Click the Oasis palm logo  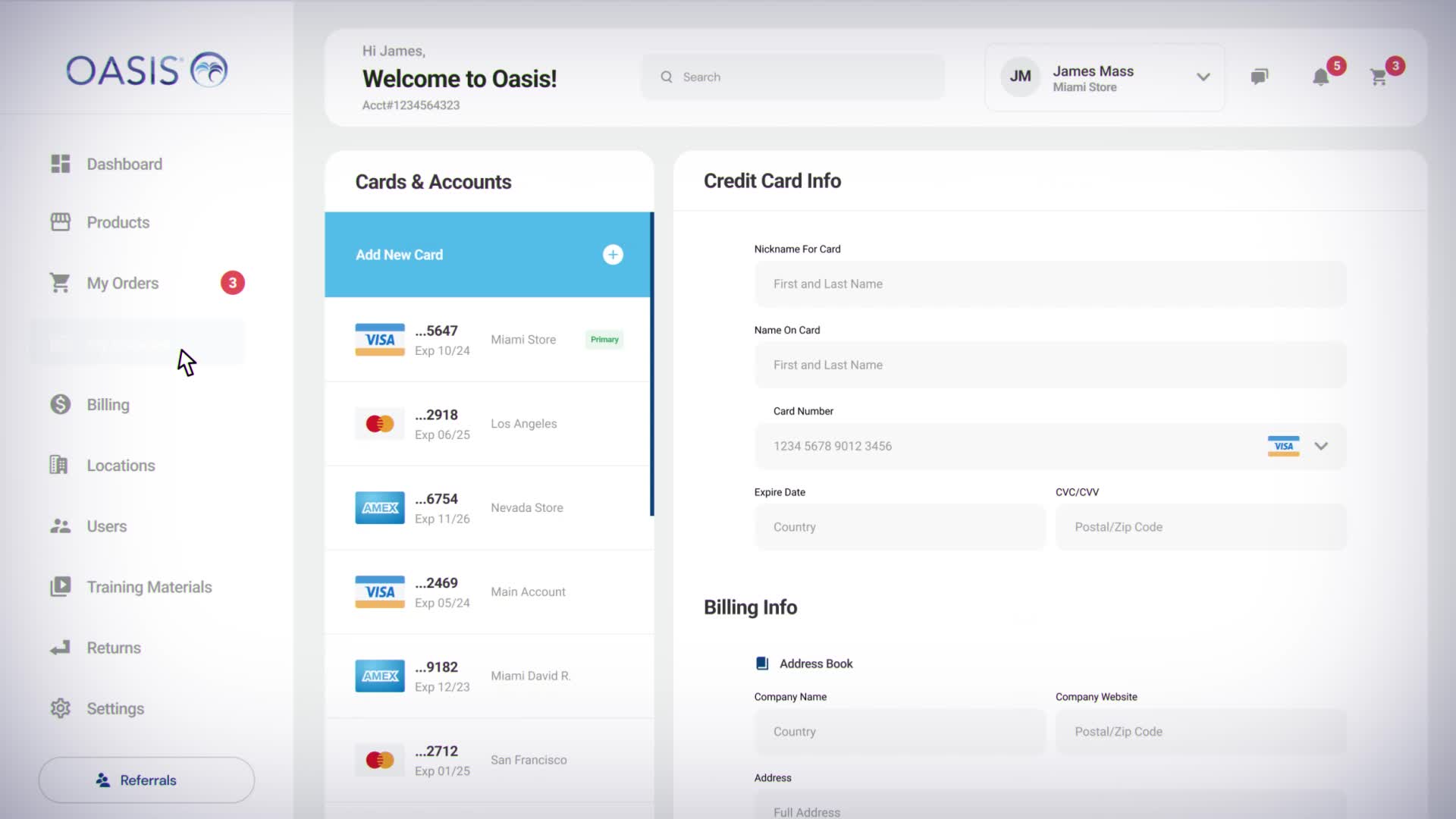click(x=209, y=71)
